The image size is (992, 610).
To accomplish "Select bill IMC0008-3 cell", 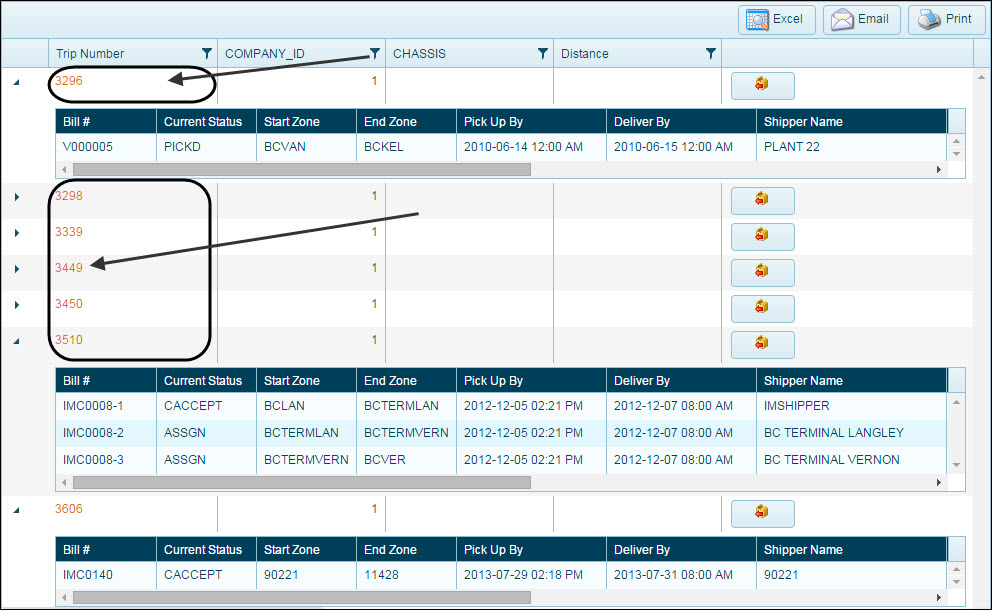I will coord(106,460).
